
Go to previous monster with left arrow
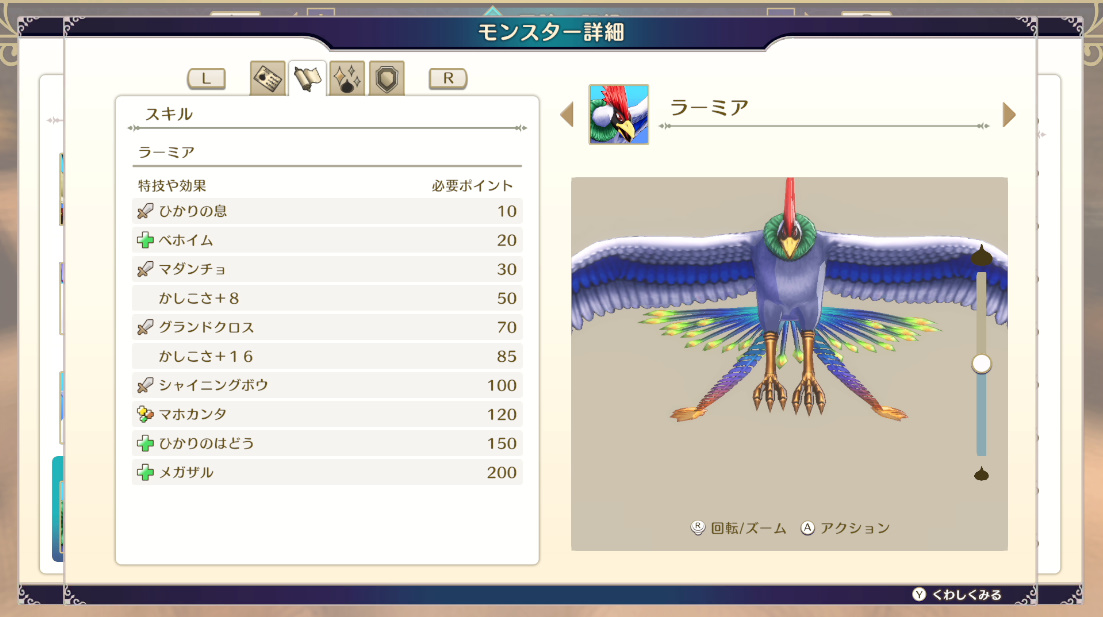point(567,115)
